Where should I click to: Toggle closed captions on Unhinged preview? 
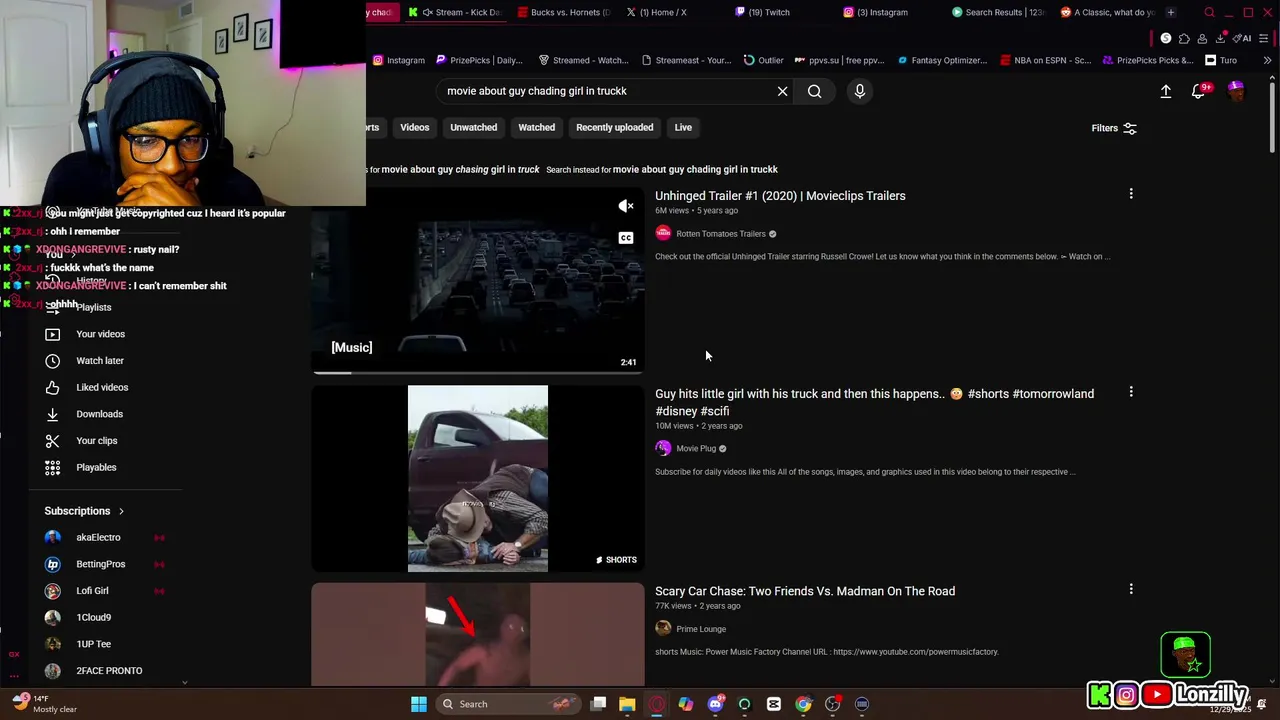coord(626,238)
